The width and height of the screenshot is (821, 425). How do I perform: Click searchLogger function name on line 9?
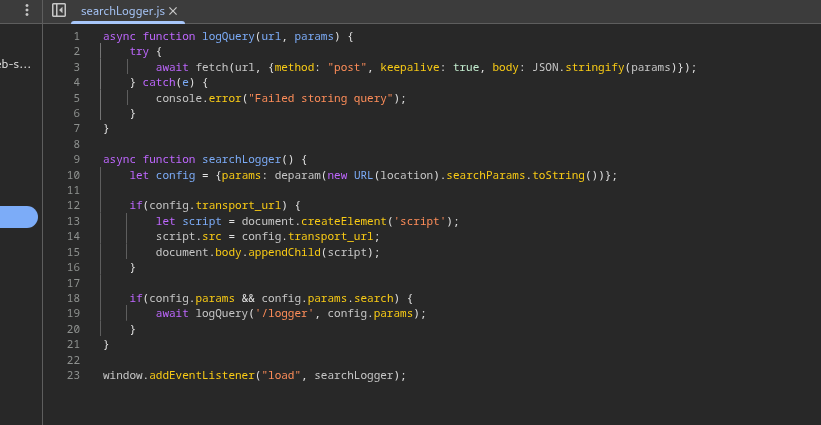click(x=241, y=160)
